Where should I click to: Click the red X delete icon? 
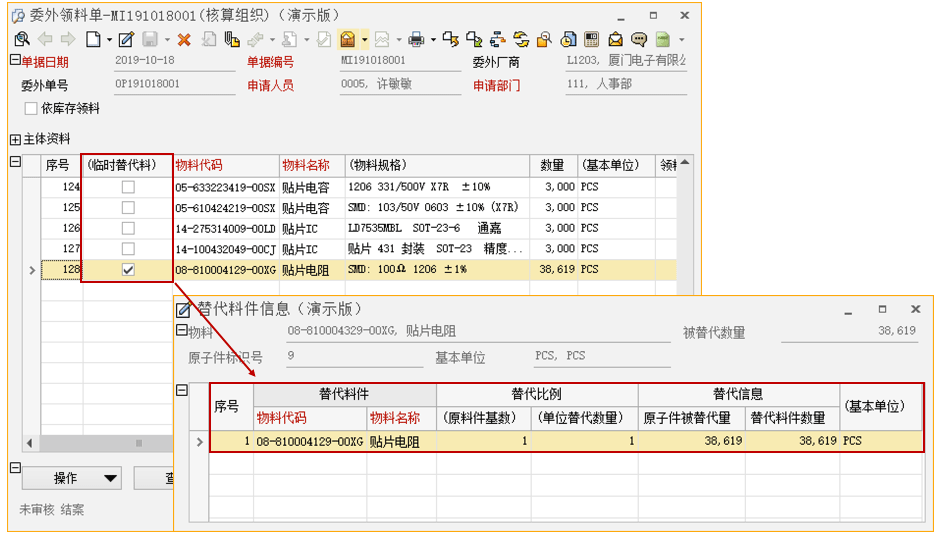[x=184, y=40]
